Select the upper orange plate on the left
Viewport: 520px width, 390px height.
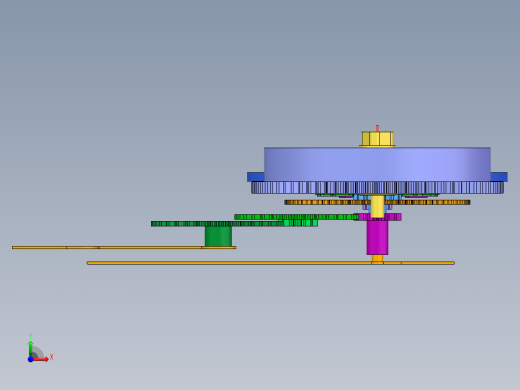(124, 248)
